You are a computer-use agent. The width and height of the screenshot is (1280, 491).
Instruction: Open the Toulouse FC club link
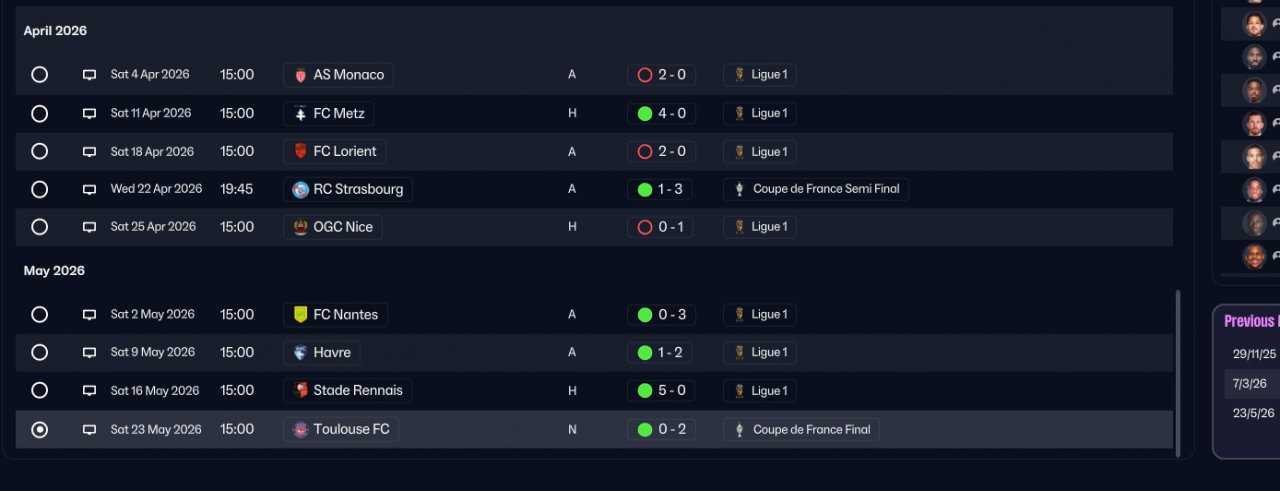pyautogui.click(x=351, y=430)
